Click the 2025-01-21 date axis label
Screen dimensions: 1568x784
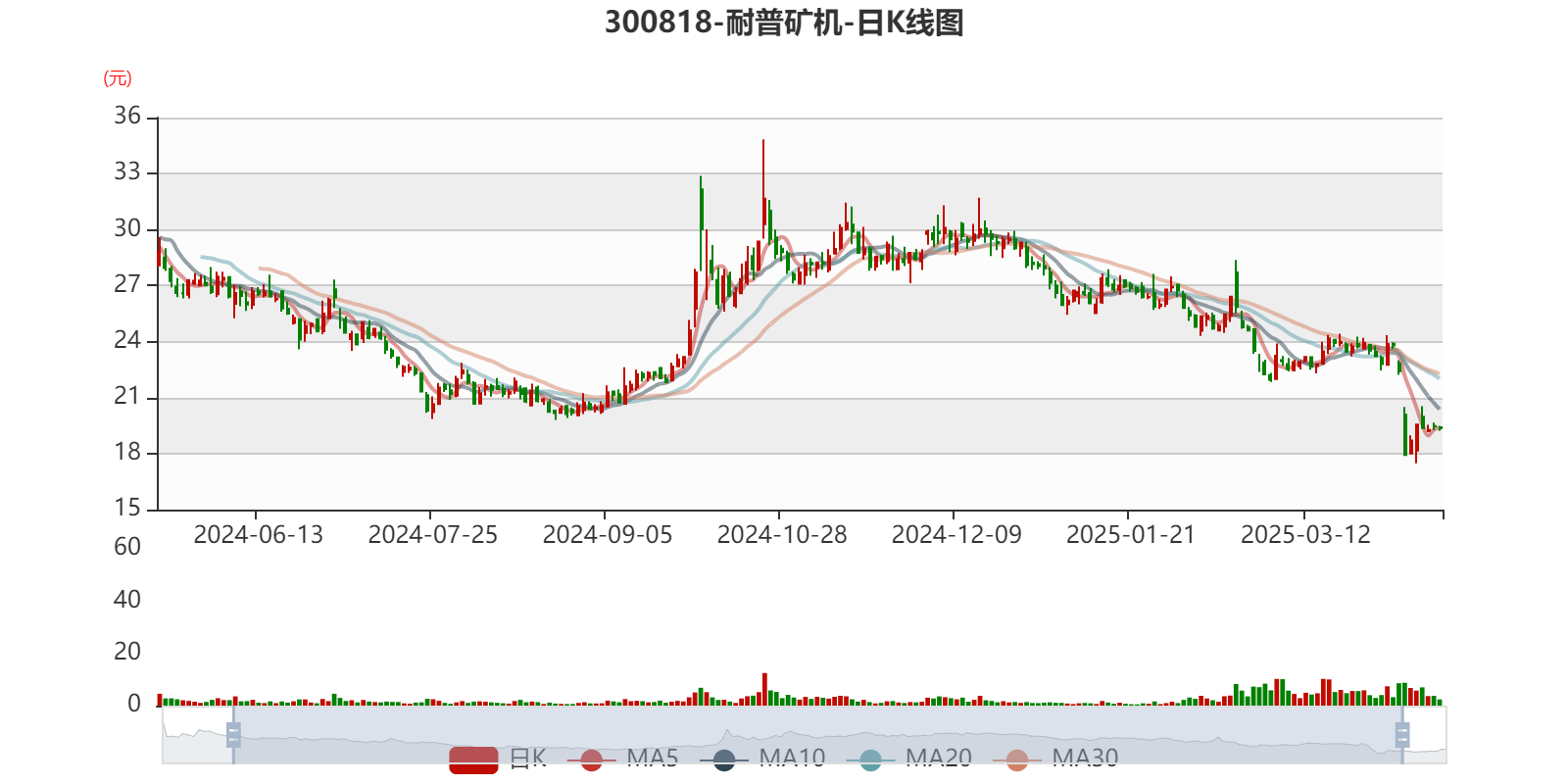(1131, 535)
